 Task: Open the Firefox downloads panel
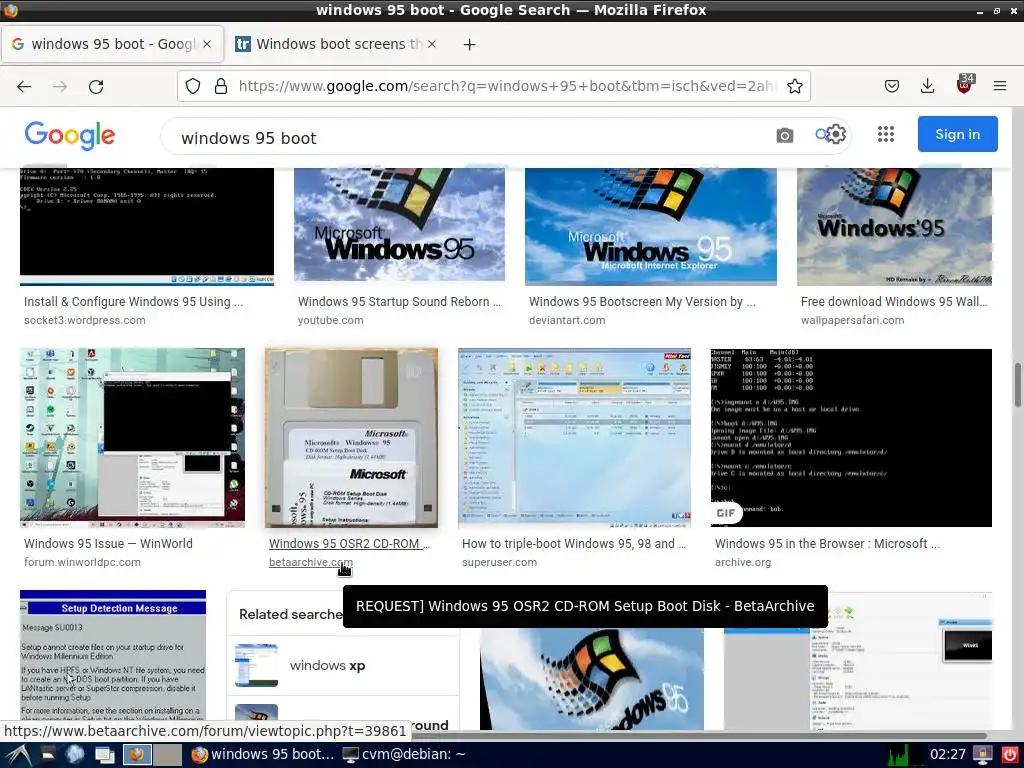click(927, 86)
